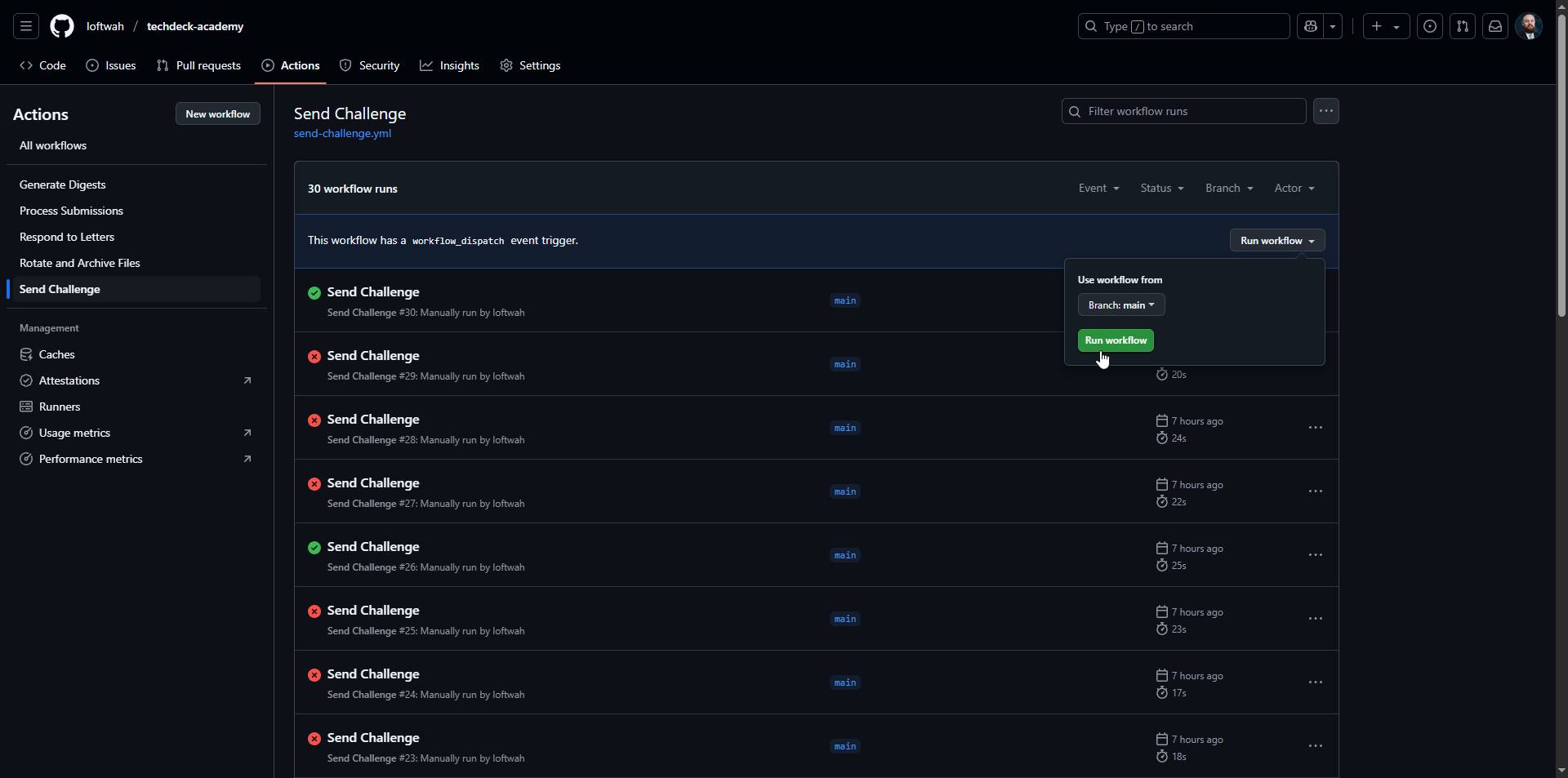Switch to the Insights tab
Screen dimensions: 1568x778
pos(450,65)
